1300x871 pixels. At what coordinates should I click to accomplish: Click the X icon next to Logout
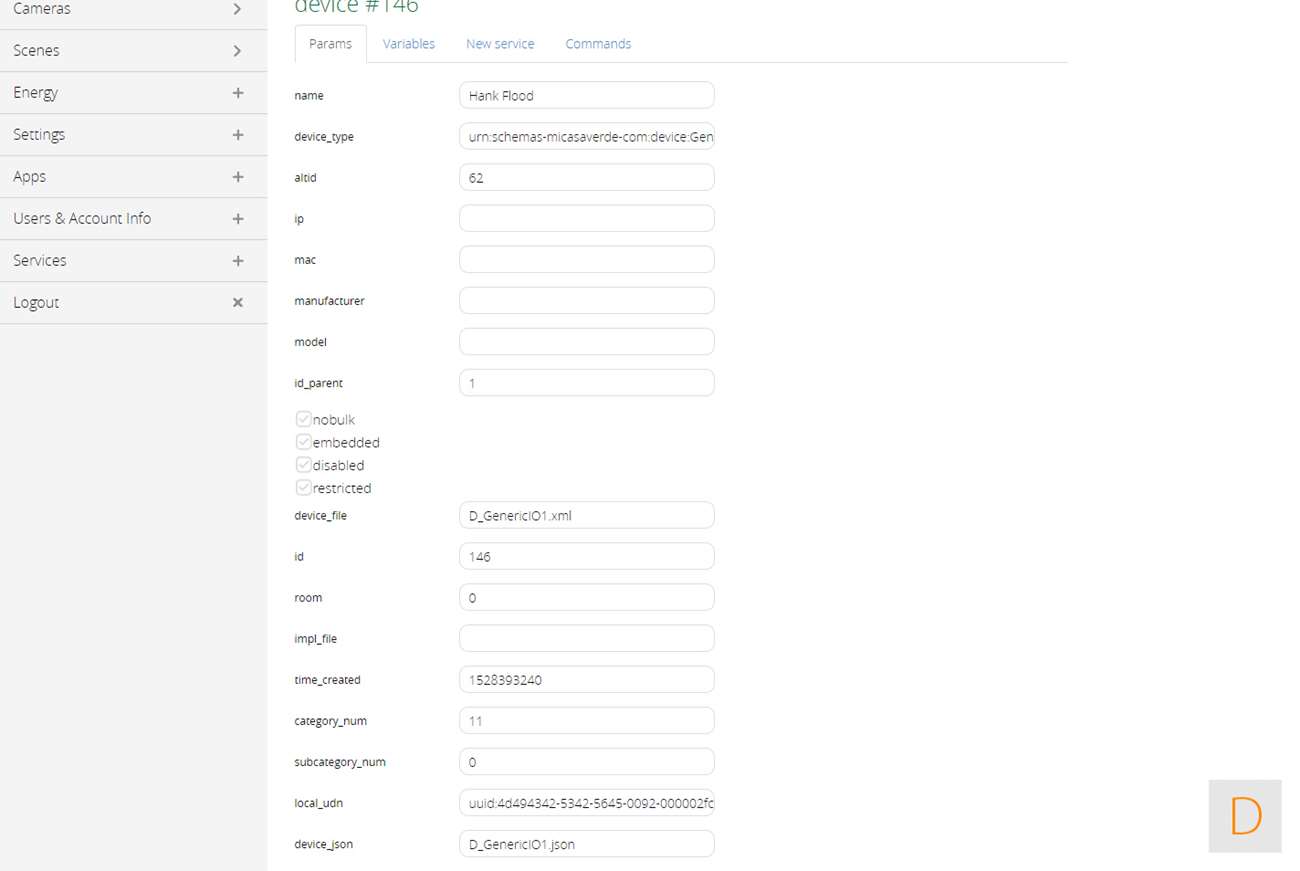coord(237,303)
